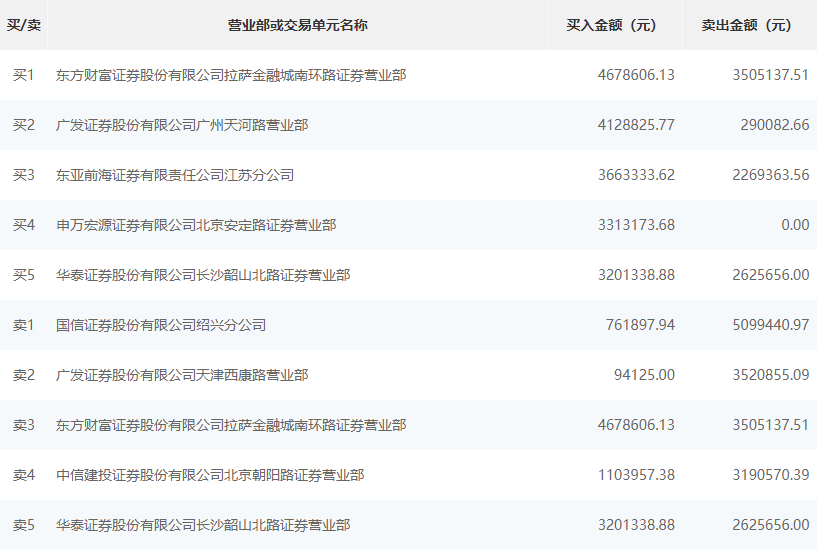
Task: Click sell amount 5099440.97
Action: [x=771, y=325]
